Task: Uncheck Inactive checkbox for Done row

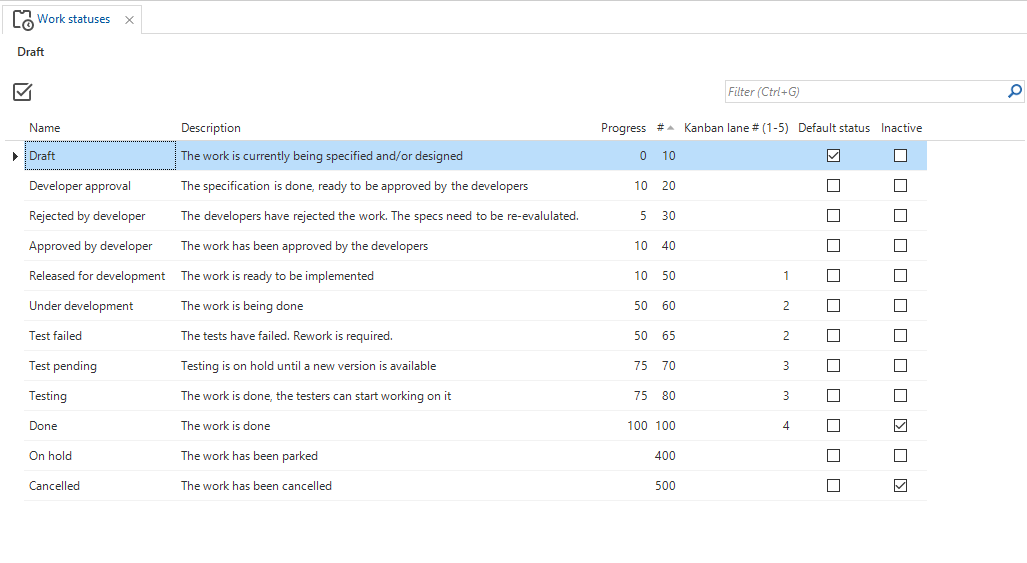Action: point(900,426)
